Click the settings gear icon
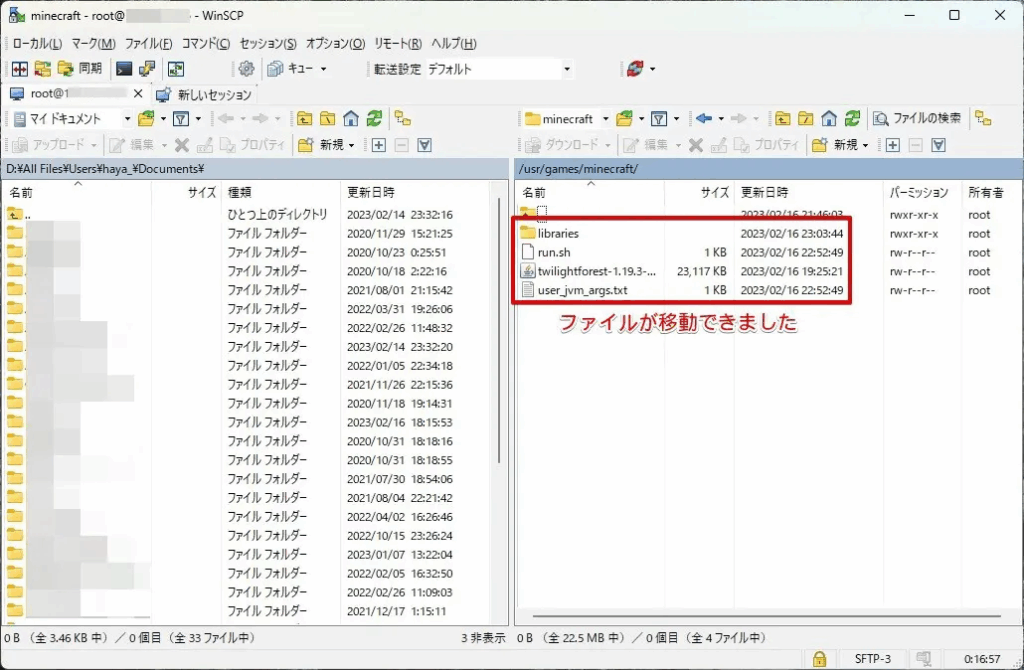The width and height of the screenshot is (1024, 670). tap(246, 69)
